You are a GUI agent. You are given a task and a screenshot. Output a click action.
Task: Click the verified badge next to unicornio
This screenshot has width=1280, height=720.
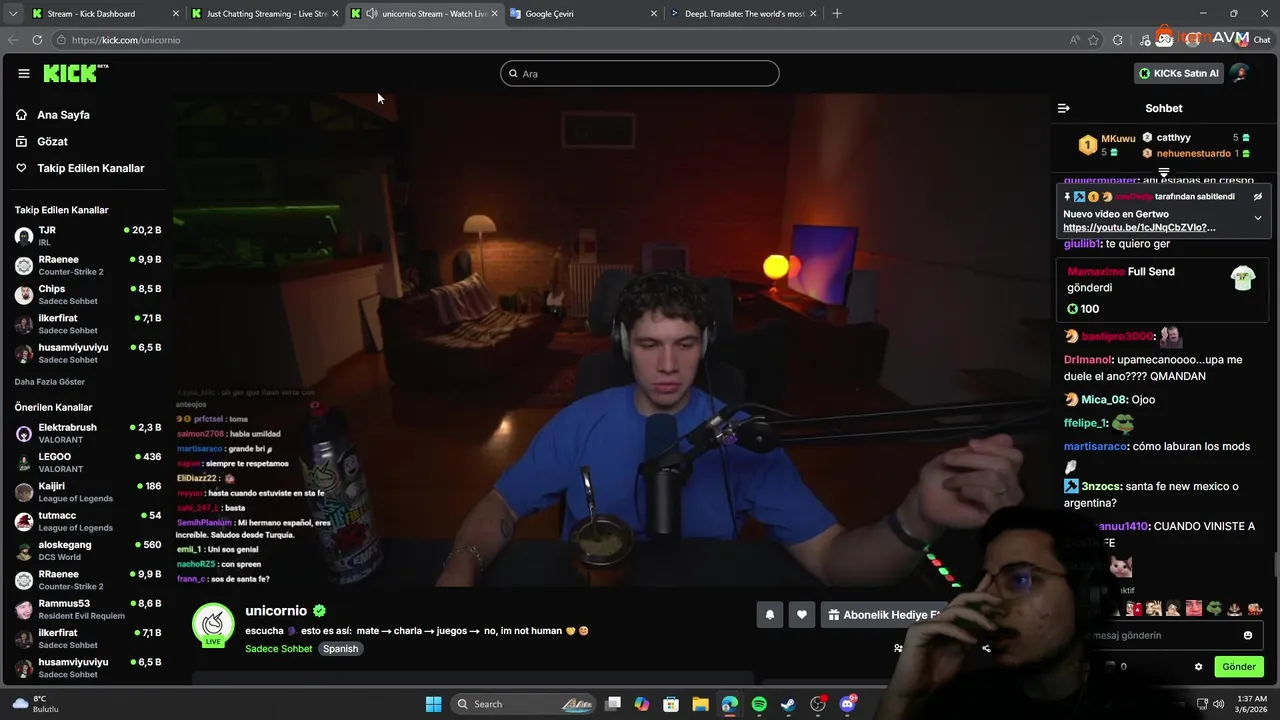319,611
